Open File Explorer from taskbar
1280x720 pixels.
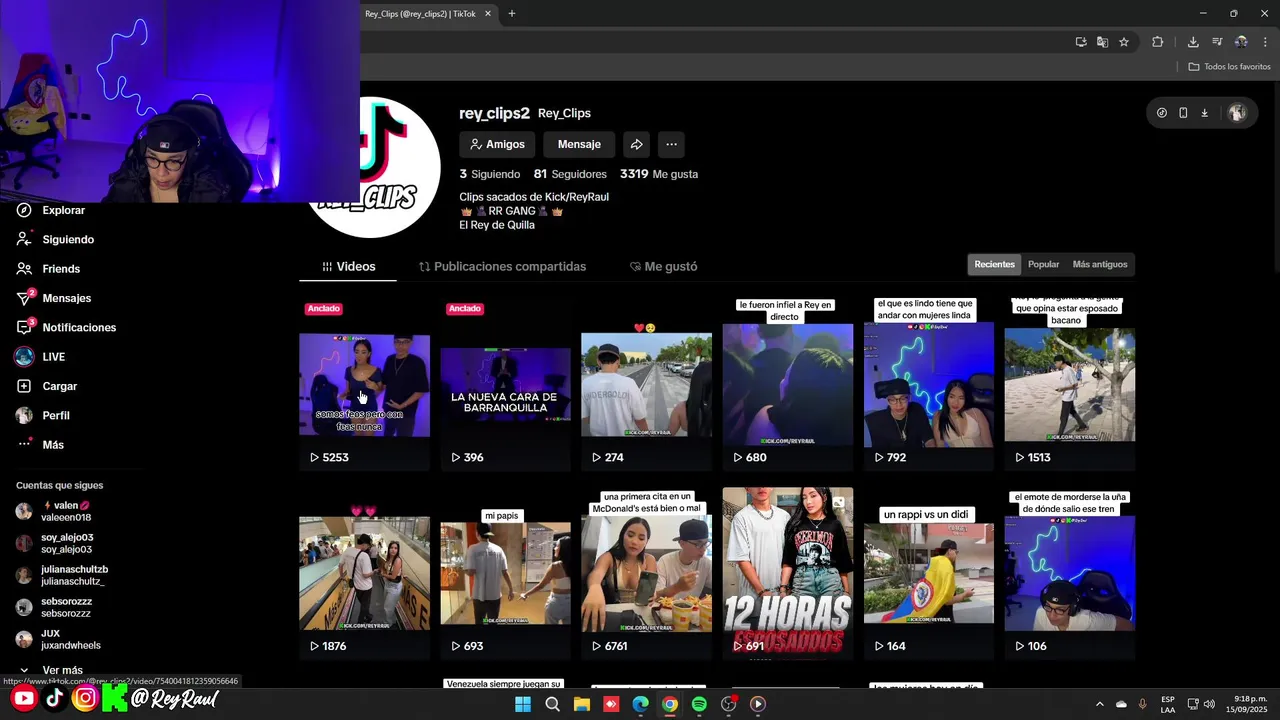(582, 704)
